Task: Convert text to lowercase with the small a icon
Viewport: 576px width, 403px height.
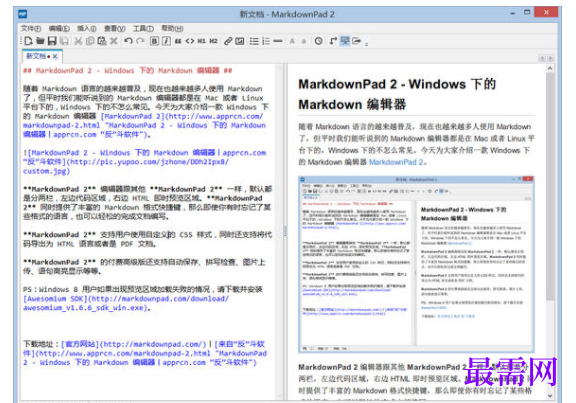Action: click(304, 41)
